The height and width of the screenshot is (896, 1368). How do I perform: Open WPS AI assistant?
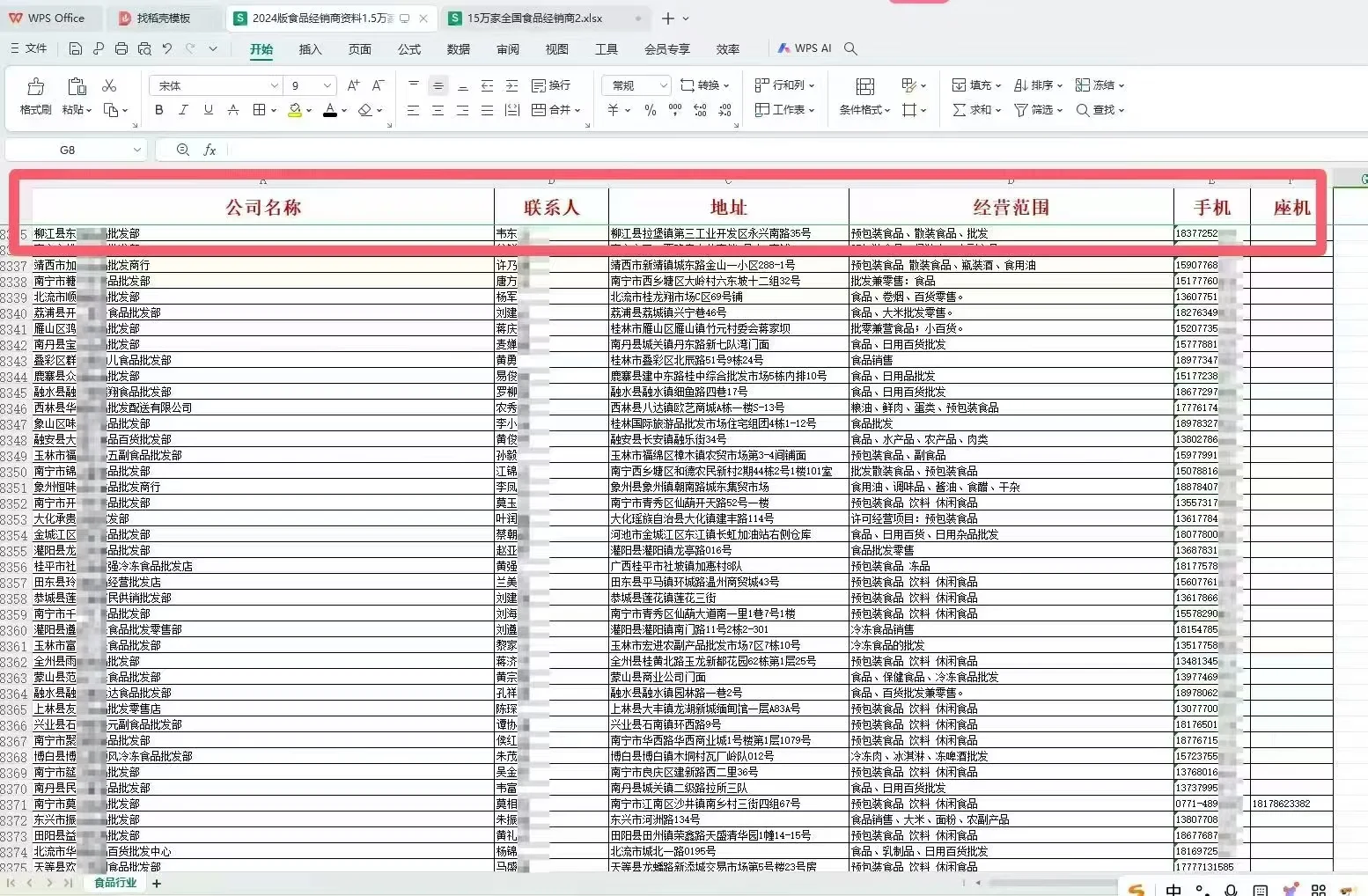click(x=803, y=48)
